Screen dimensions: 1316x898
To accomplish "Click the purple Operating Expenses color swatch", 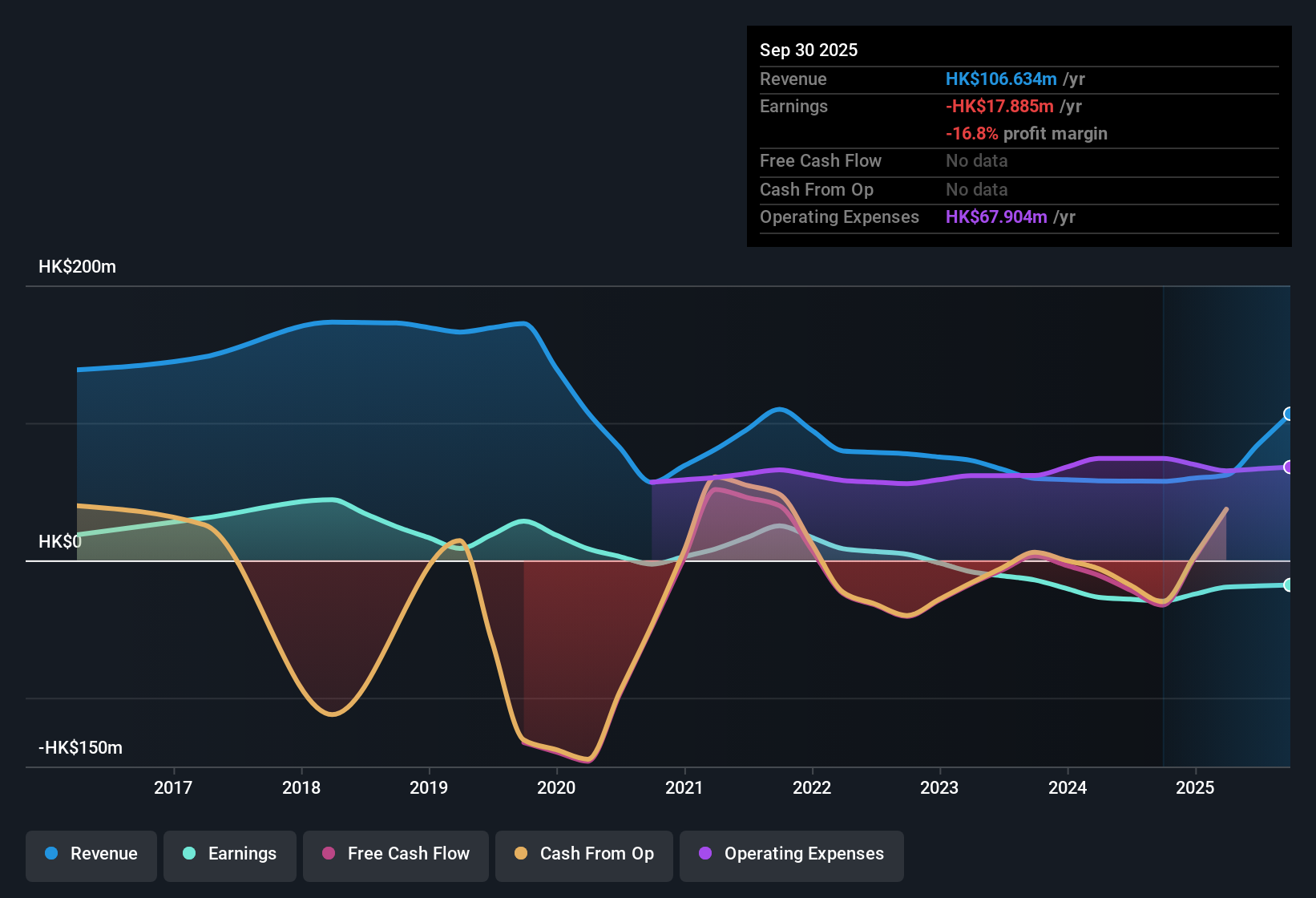I will 704,855.
